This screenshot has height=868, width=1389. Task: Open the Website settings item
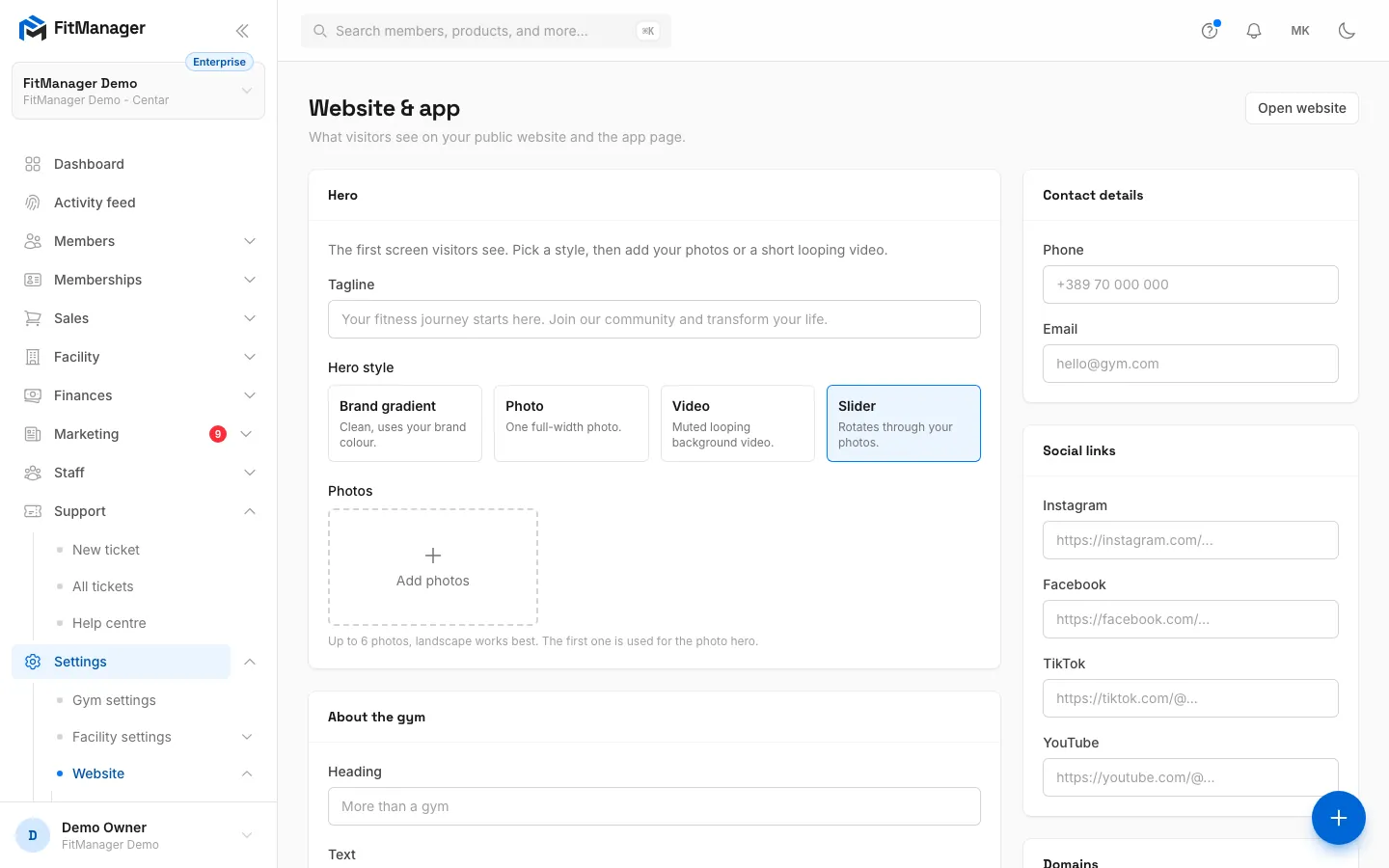point(98,773)
